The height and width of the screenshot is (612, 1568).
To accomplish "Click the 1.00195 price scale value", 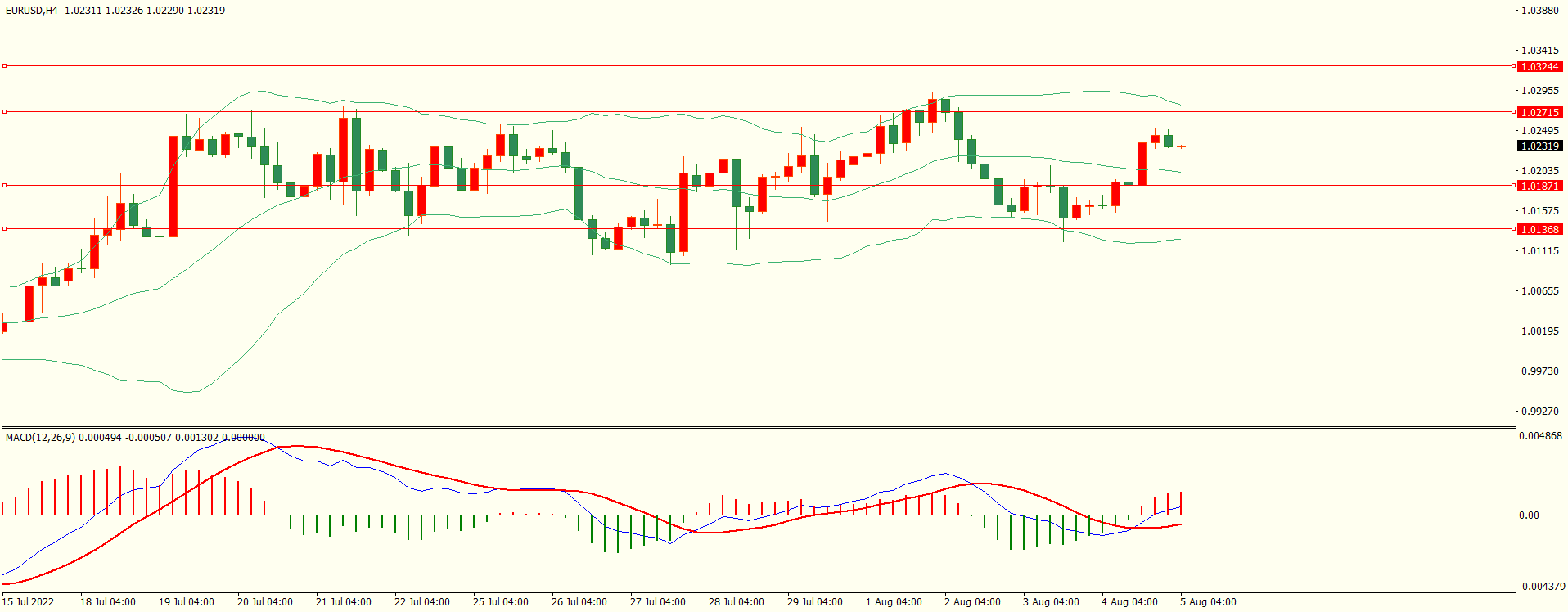I will click(1540, 331).
